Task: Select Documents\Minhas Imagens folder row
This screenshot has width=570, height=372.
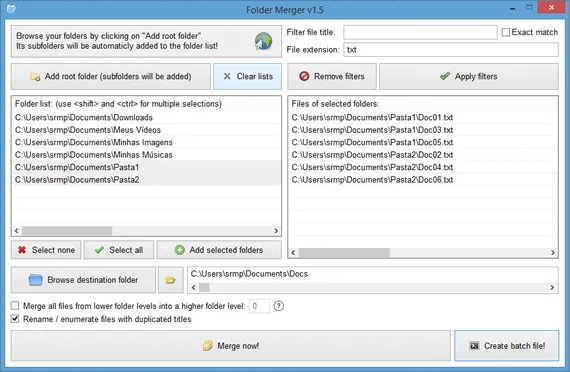Action: [x=146, y=142]
